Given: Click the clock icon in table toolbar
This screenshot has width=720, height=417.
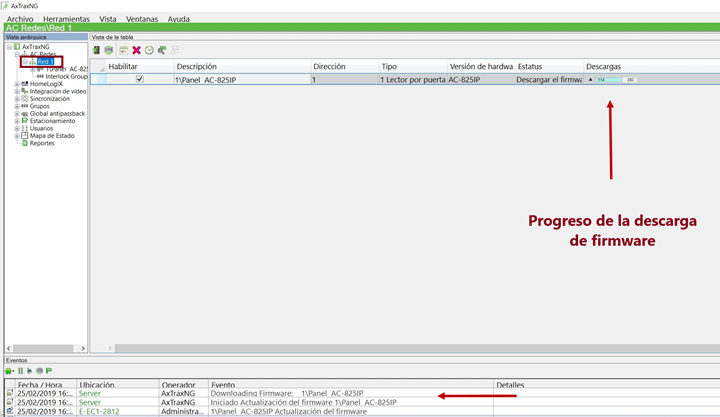Looking at the screenshot, I should pyautogui.click(x=149, y=50).
